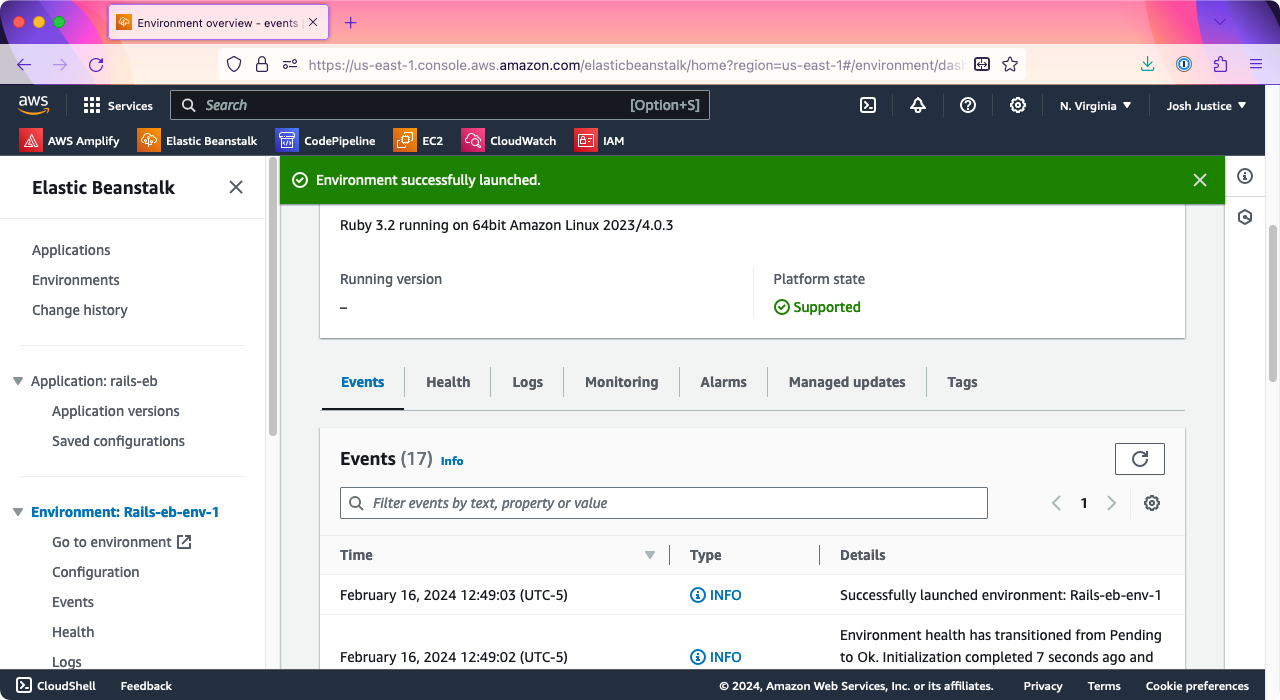Sort events by Time column arrow
The width and height of the screenshot is (1280, 700).
pos(650,555)
